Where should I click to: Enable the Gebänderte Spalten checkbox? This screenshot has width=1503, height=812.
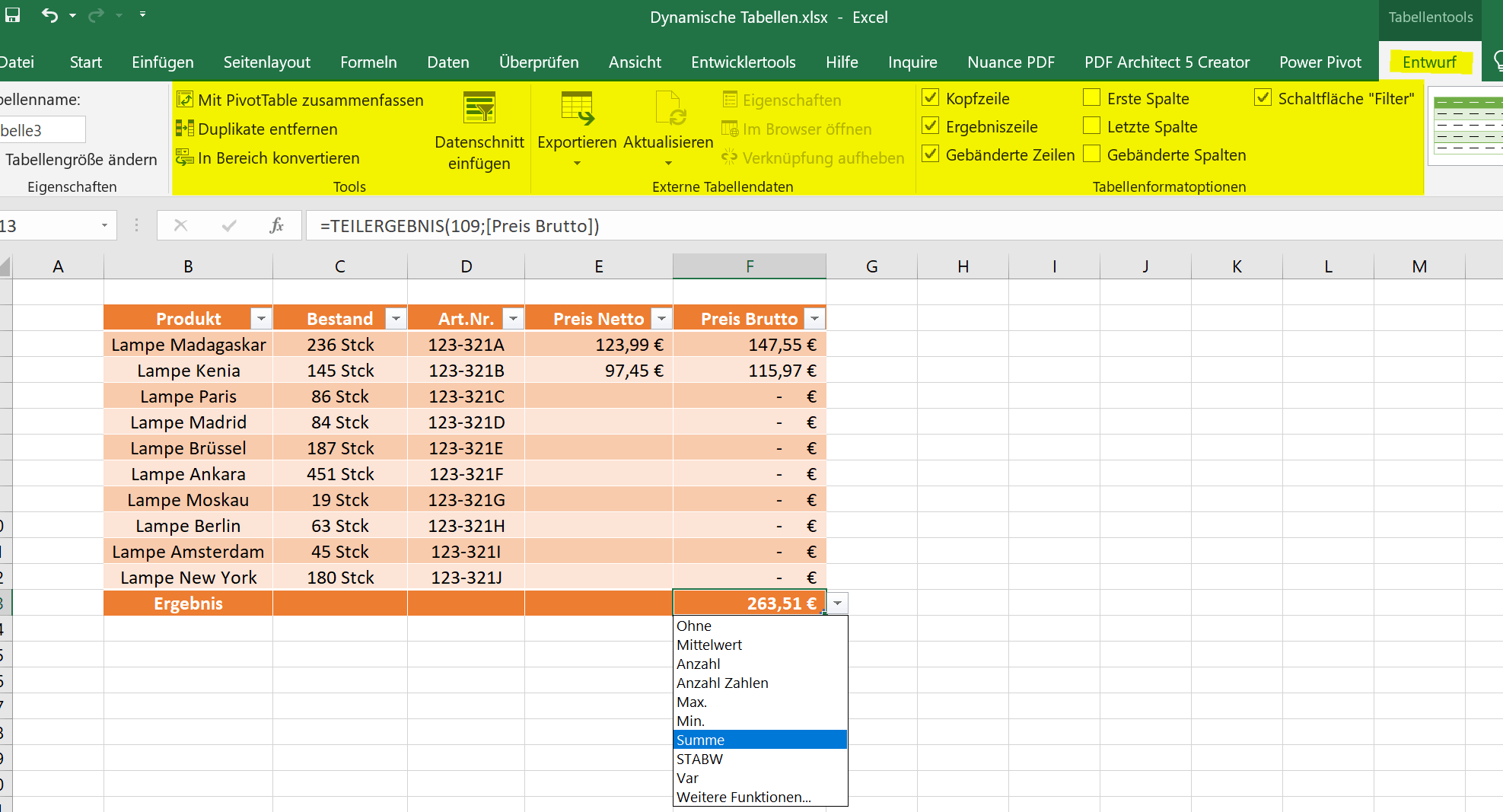1091,154
